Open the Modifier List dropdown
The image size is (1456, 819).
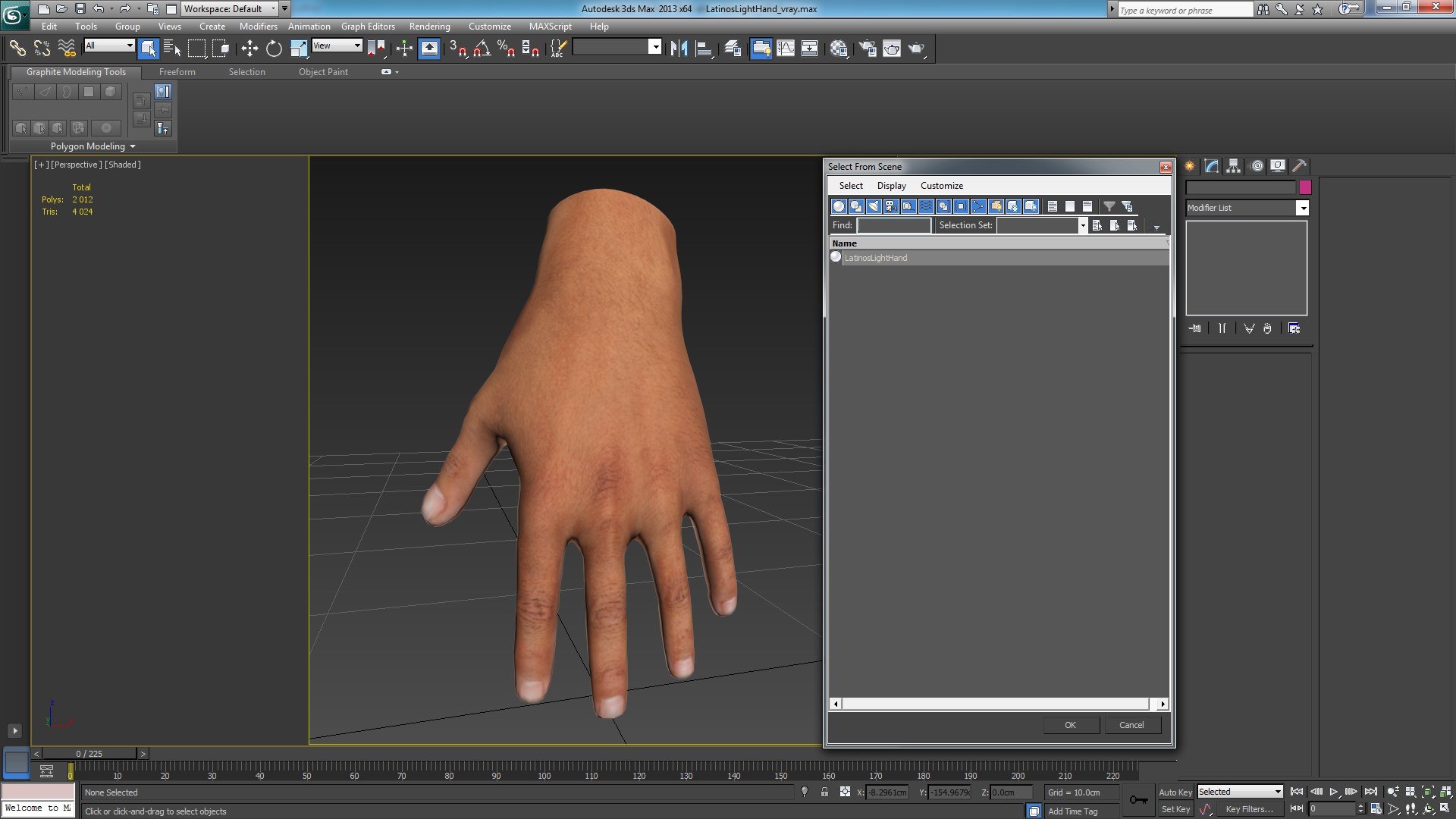click(x=1302, y=208)
